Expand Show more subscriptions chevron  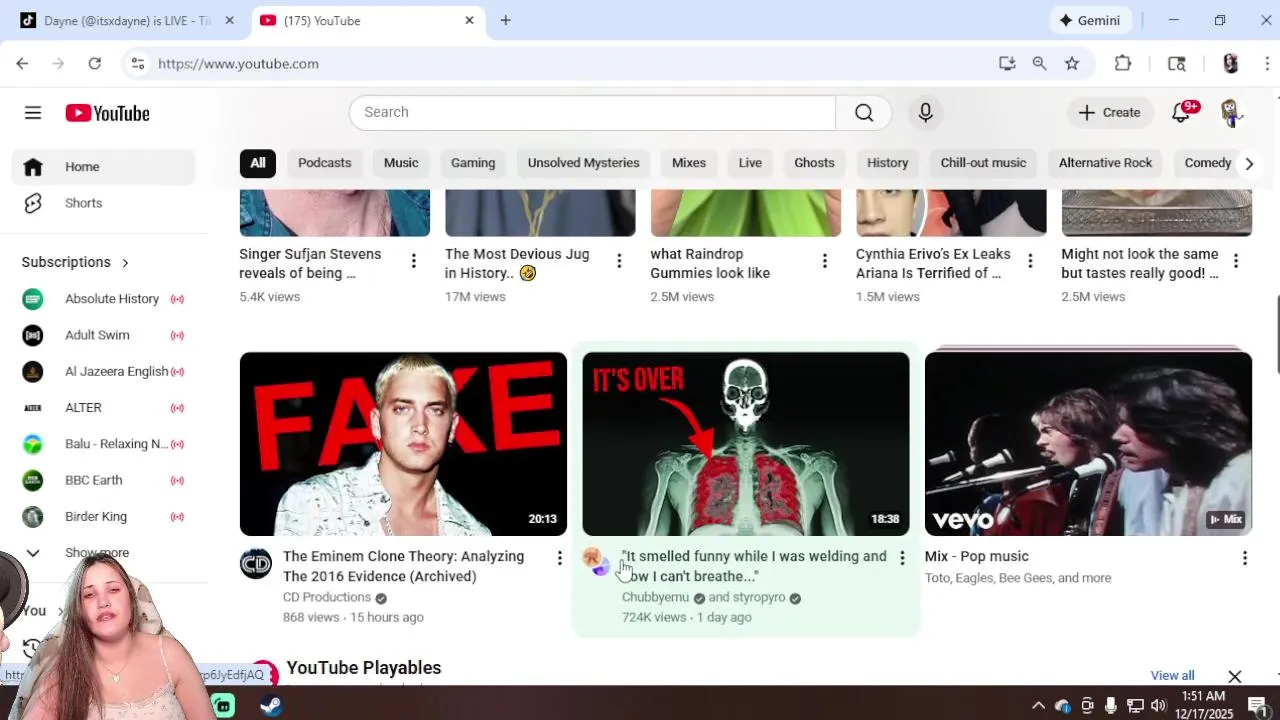tap(33, 553)
